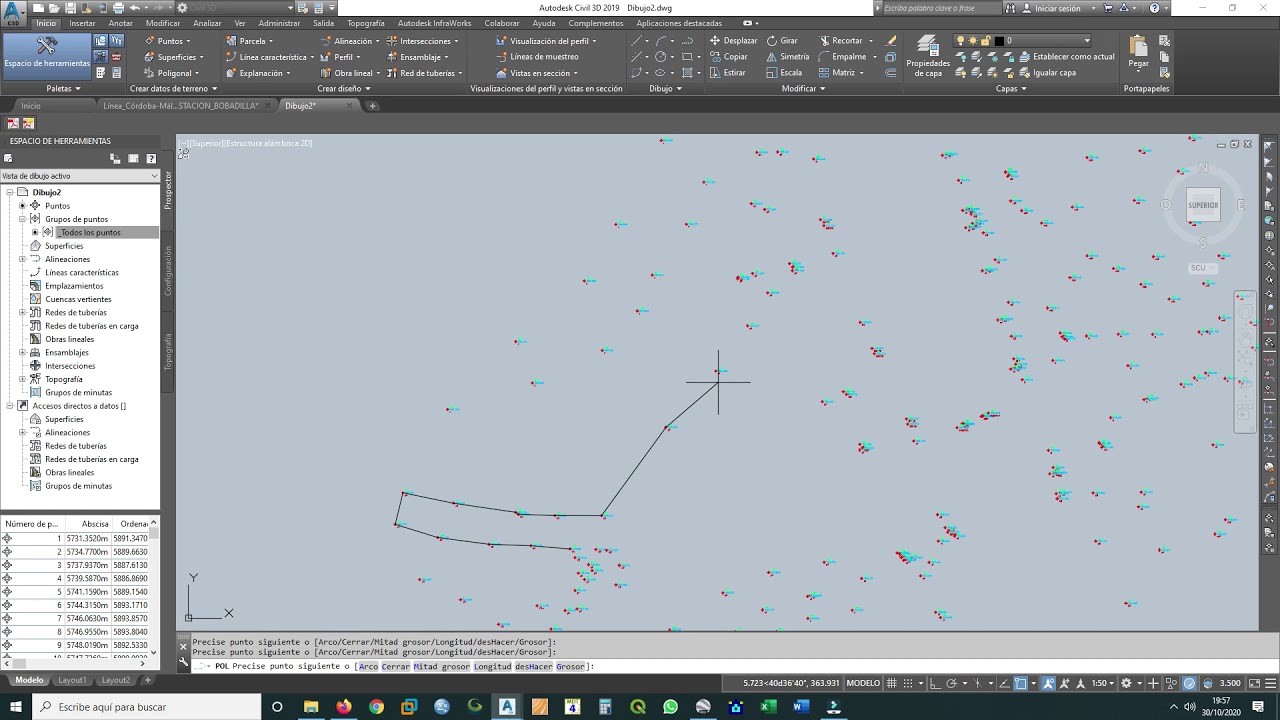Expand the Modificar panel dropdown
1280x720 pixels.
(x=803, y=89)
